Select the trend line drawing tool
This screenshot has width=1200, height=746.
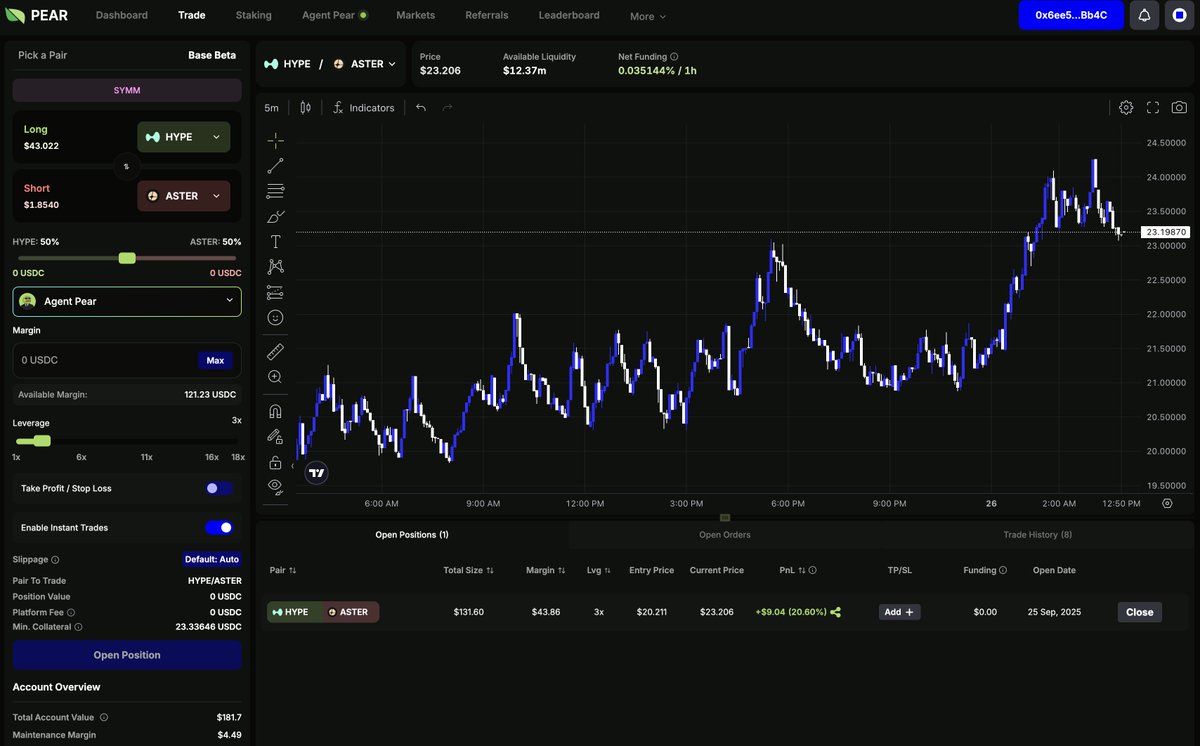click(275, 166)
